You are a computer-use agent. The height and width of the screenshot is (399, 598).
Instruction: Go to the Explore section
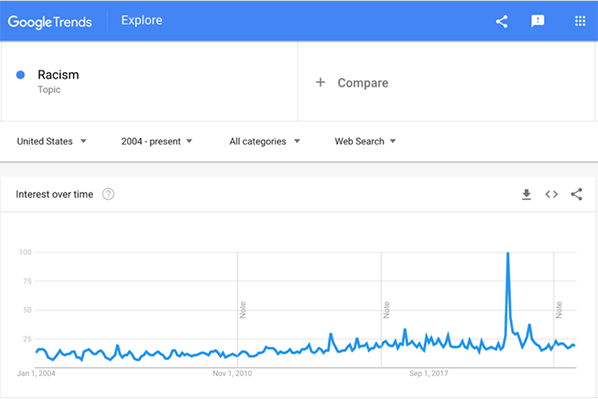[x=142, y=20]
